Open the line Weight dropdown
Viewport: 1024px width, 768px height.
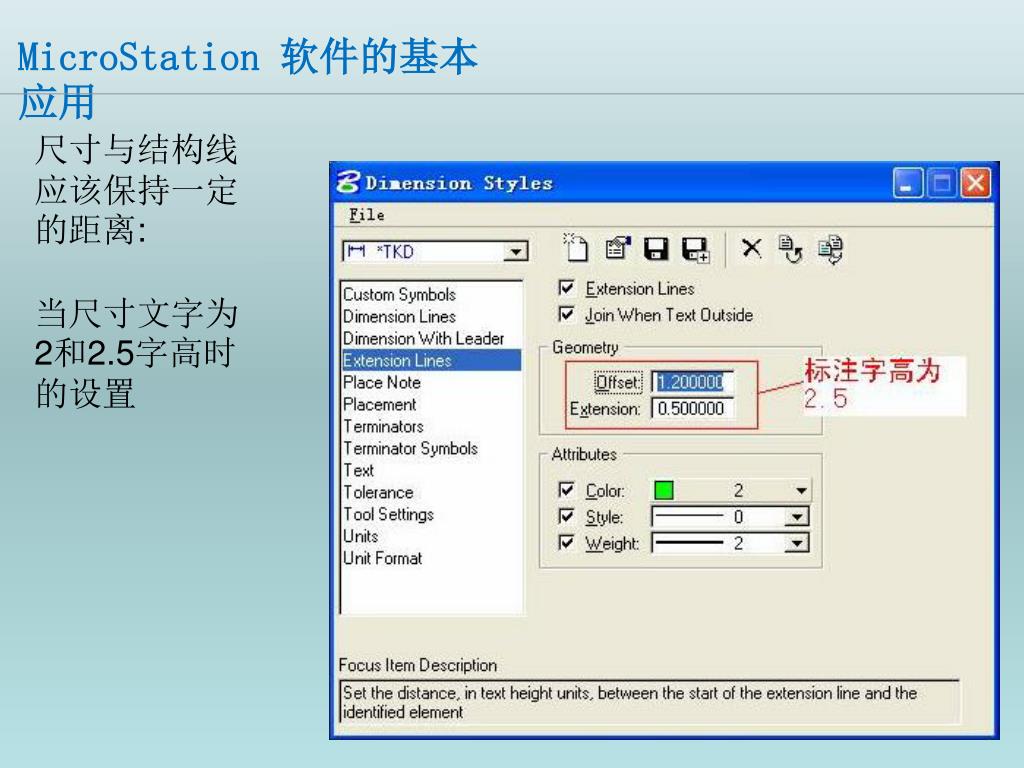(797, 543)
